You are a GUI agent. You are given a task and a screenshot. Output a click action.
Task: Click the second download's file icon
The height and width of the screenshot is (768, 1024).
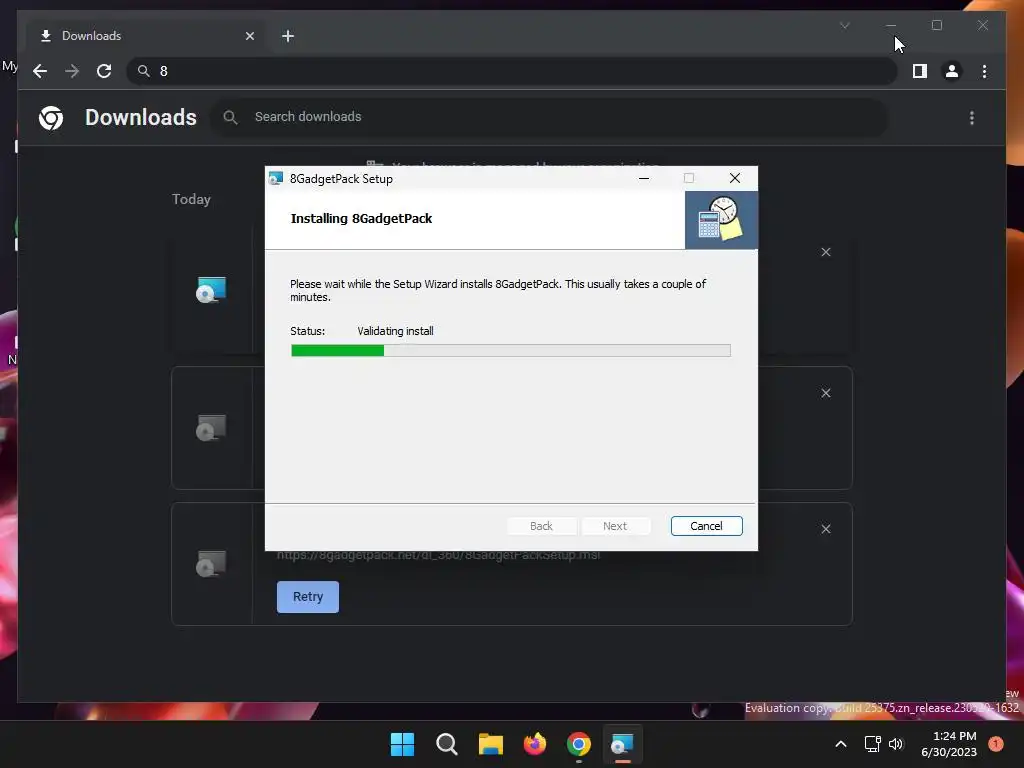coord(211,428)
